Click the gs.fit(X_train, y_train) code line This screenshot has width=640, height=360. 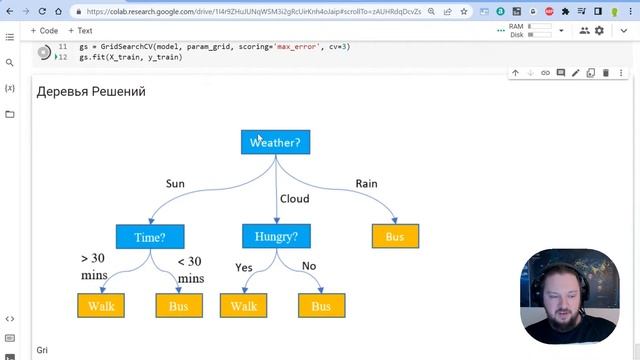click(x=131, y=57)
